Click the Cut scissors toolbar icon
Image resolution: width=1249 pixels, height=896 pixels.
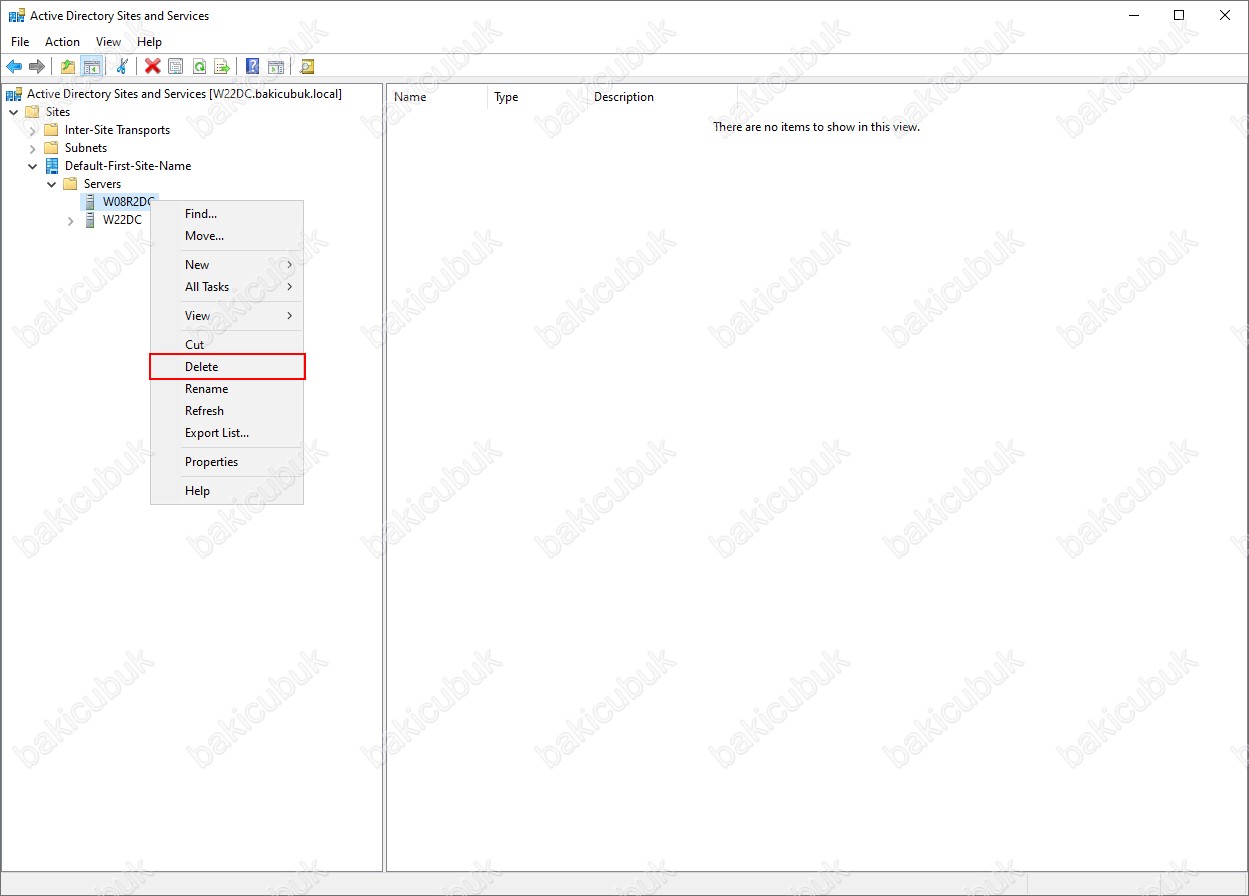[122, 67]
